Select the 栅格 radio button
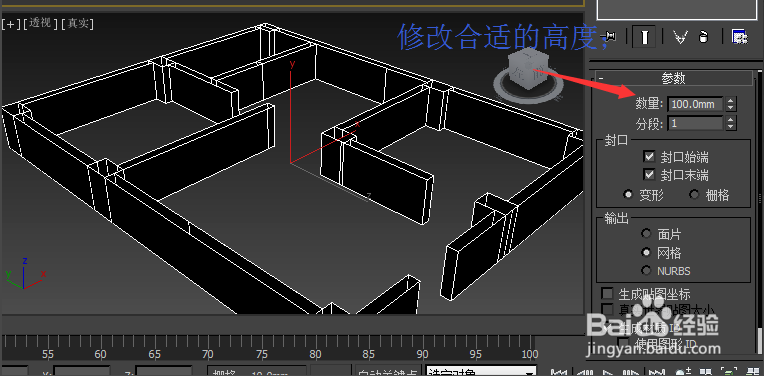 point(695,195)
